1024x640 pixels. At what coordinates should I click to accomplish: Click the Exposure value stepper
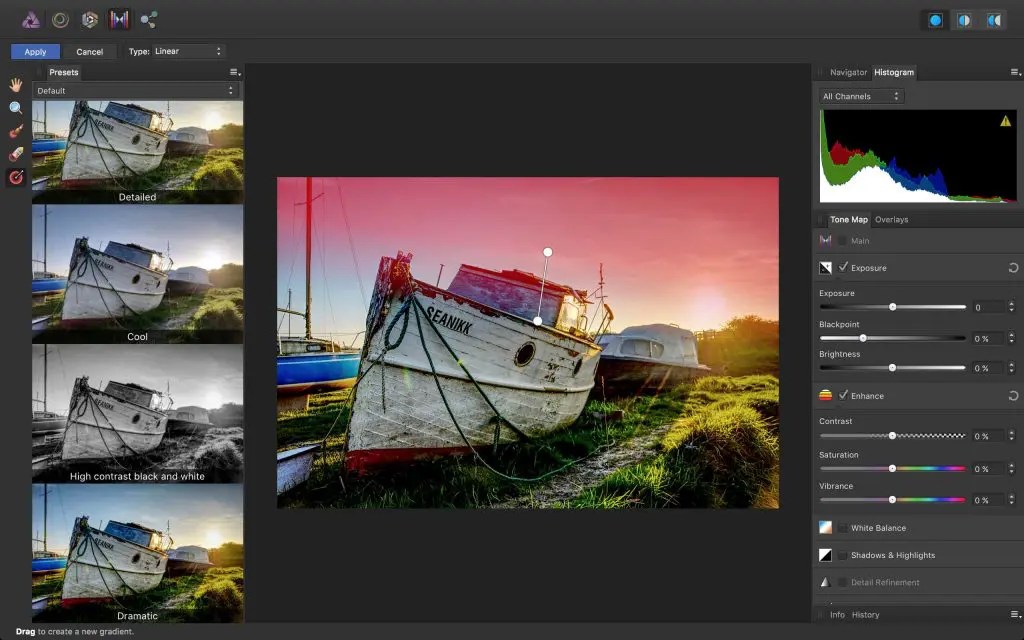pyautogui.click(x=1012, y=307)
